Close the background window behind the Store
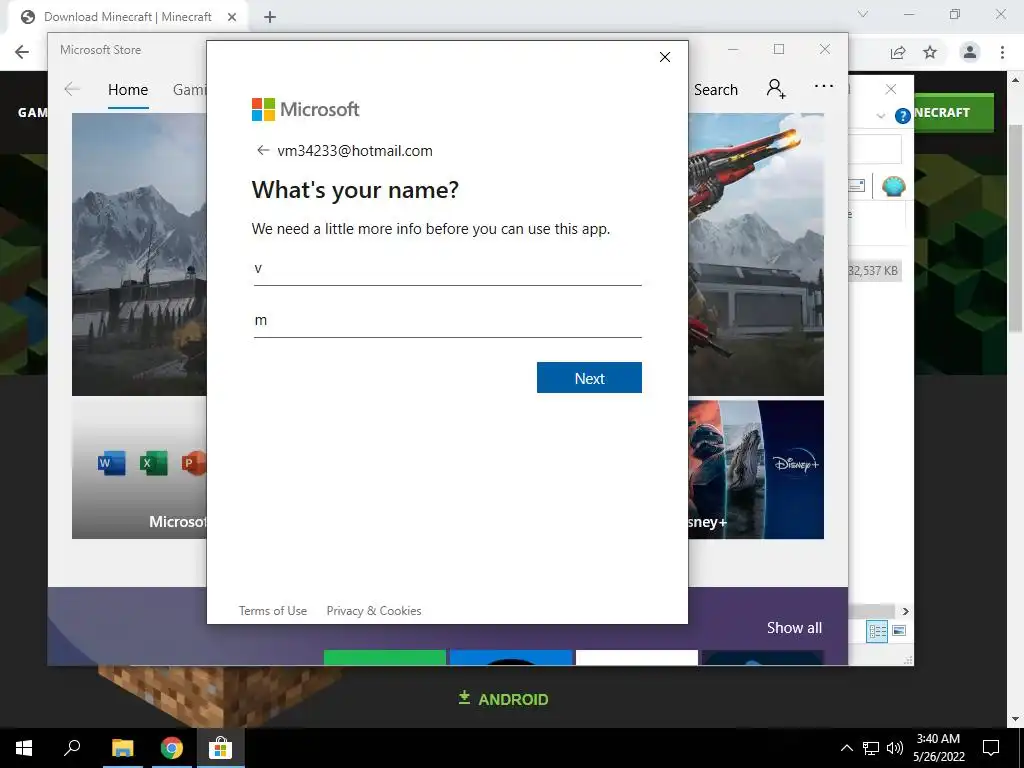The width and height of the screenshot is (1024, 768). click(x=891, y=89)
